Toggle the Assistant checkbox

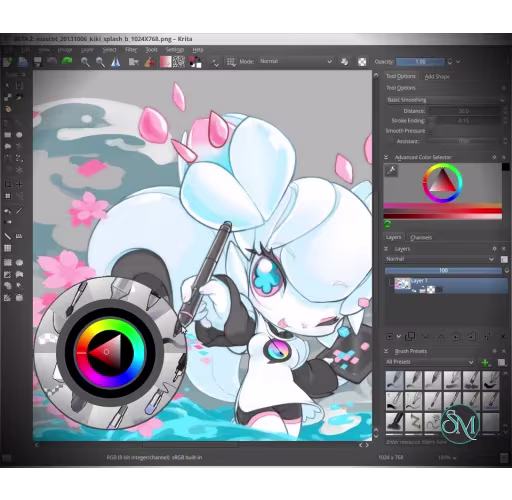point(390,141)
